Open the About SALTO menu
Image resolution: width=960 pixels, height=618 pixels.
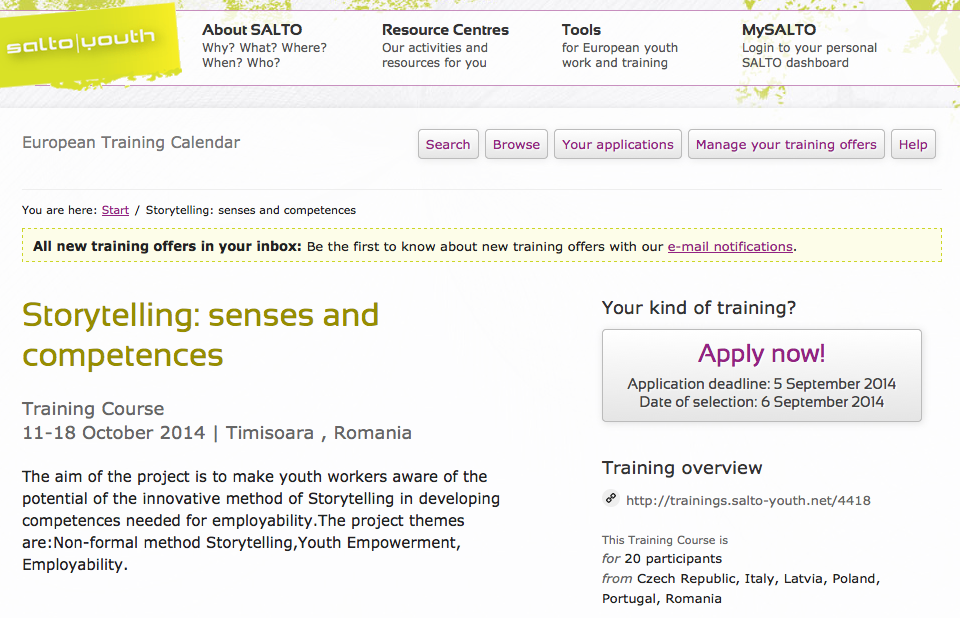(264, 46)
